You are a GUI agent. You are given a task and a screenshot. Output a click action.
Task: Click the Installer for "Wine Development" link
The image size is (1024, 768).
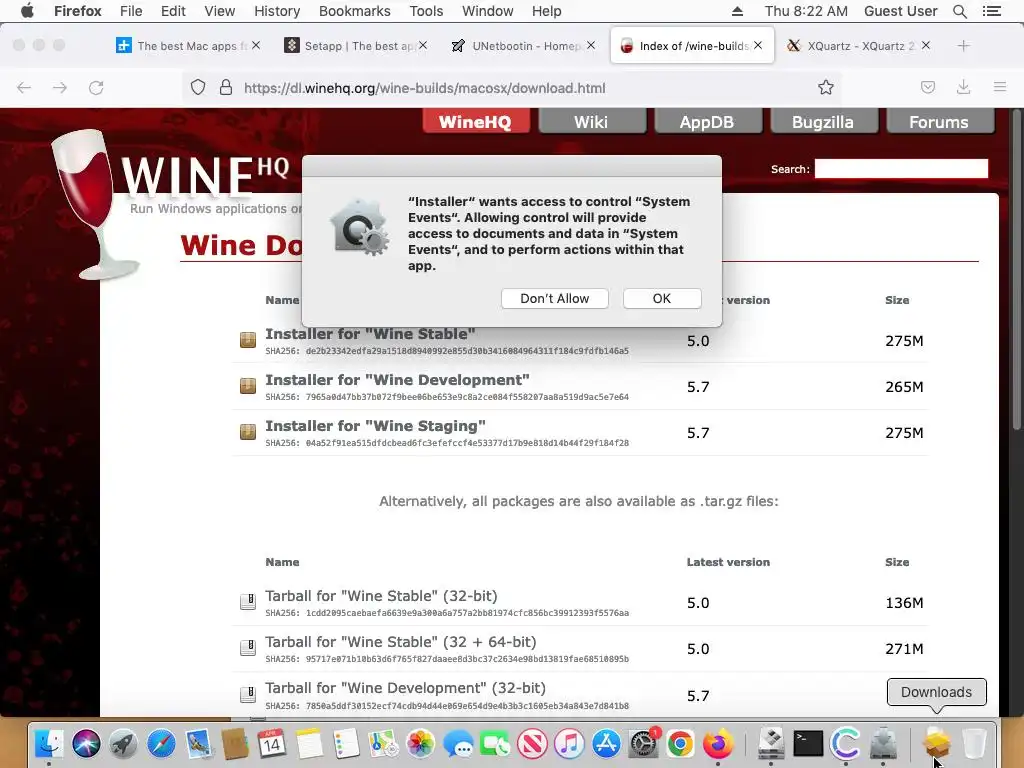point(397,380)
